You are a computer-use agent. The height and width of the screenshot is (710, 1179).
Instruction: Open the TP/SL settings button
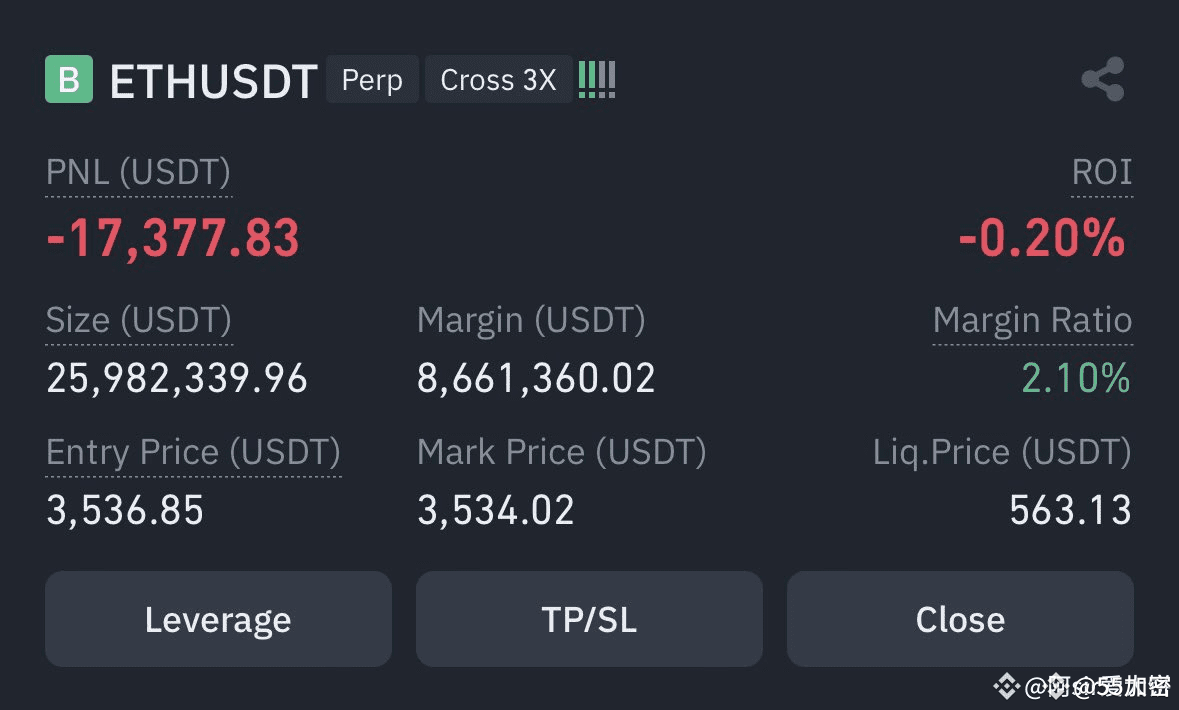[589, 619]
